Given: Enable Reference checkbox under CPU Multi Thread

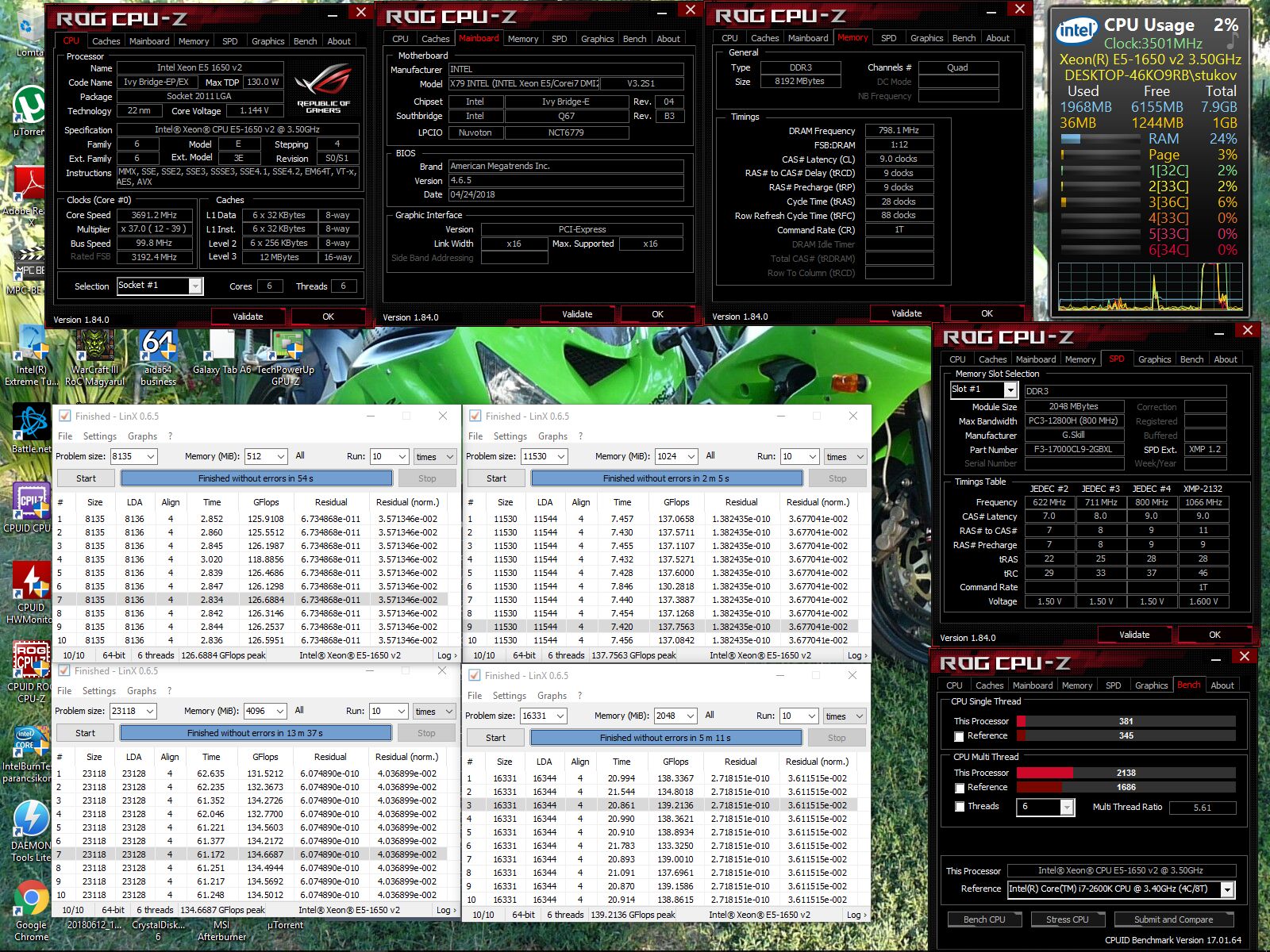Looking at the screenshot, I should (x=960, y=788).
